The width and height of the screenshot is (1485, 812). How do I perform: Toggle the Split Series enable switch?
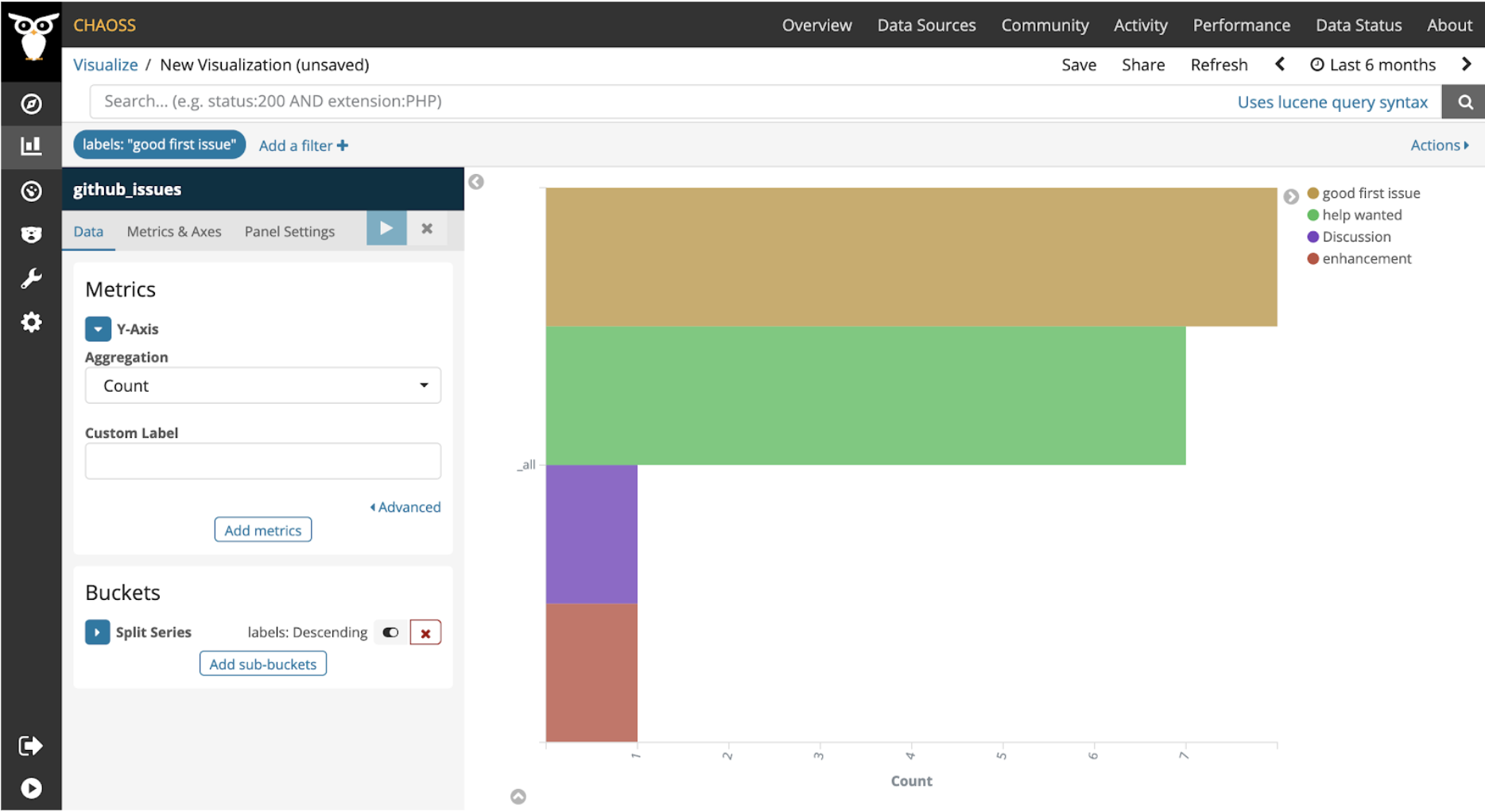pos(390,632)
